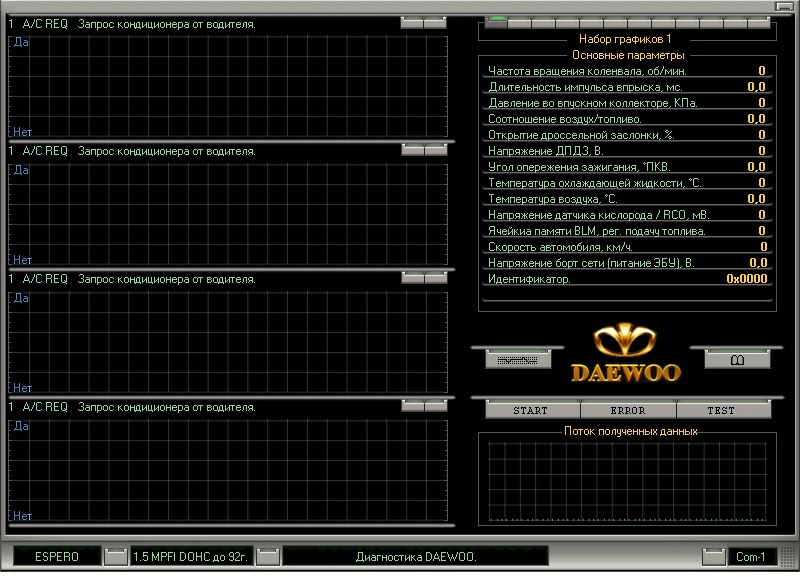Click left button above the third graph
This screenshot has width=800, height=577.
pos(412,278)
